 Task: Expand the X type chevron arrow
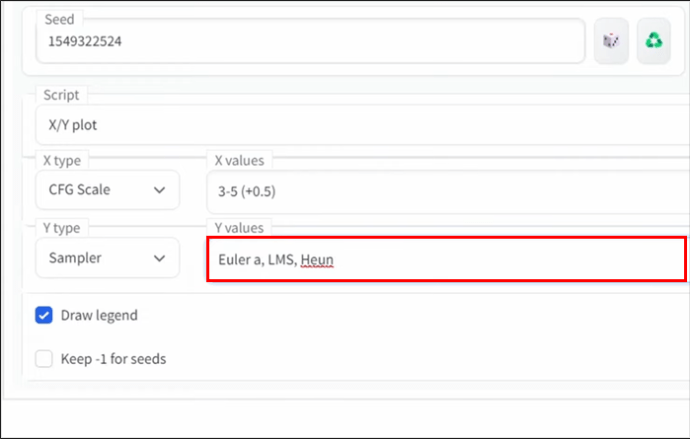pos(159,190)
